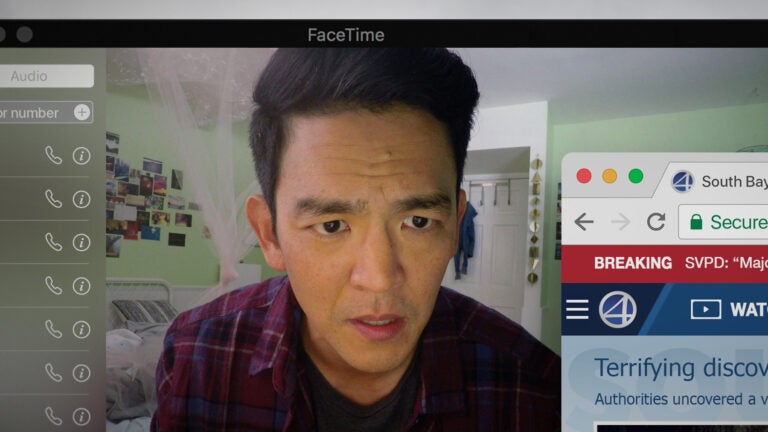Click the FaceTime number entry field
This screenshot has height=432, width=768.
click(47, 113)
